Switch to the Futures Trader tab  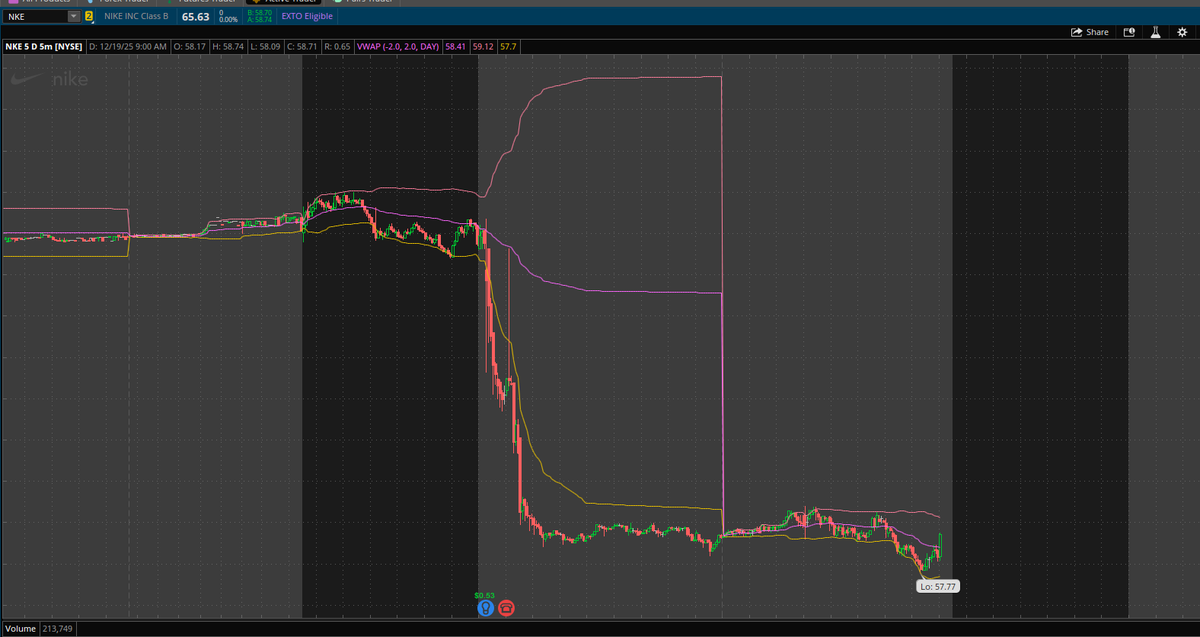coord(200,3)
